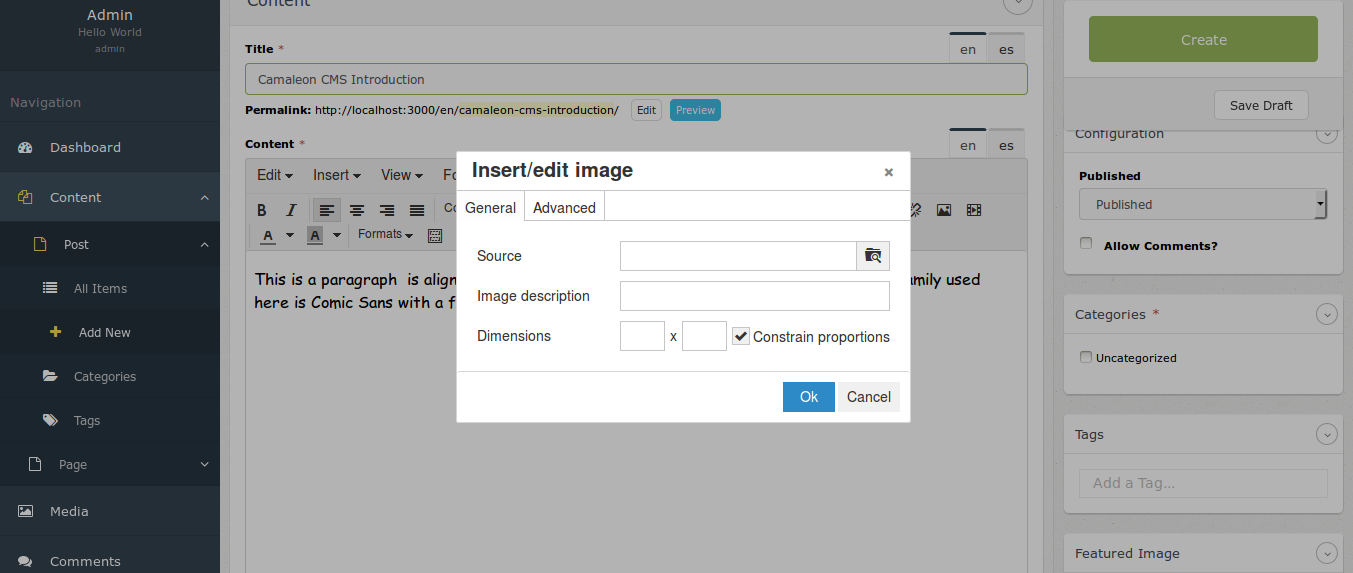Open the text color picker arrow
The height and width of the screenshot is (573, 1353).
click(290, 235)
